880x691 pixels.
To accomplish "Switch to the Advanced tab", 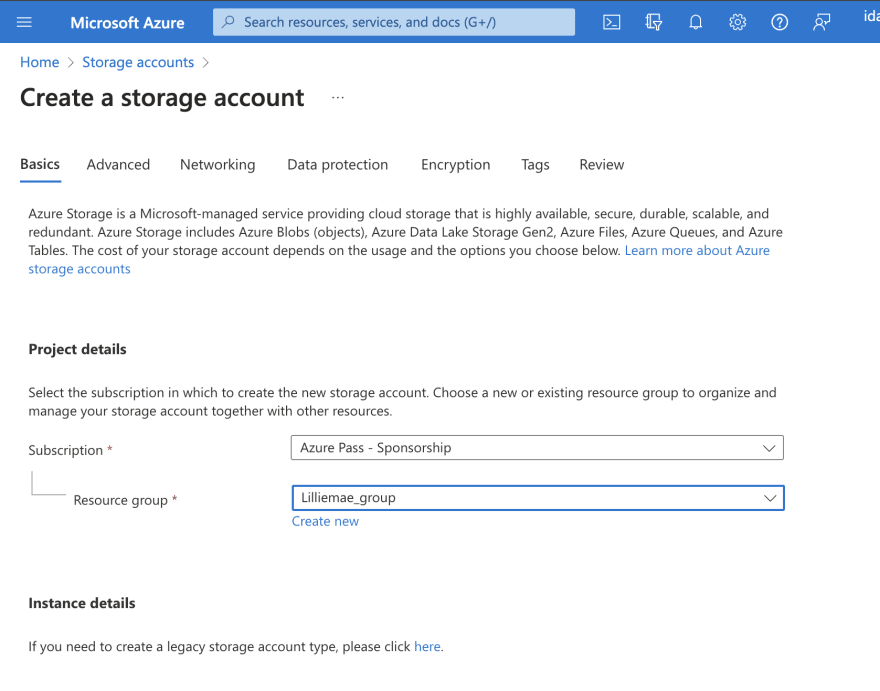I will point(118,164).
